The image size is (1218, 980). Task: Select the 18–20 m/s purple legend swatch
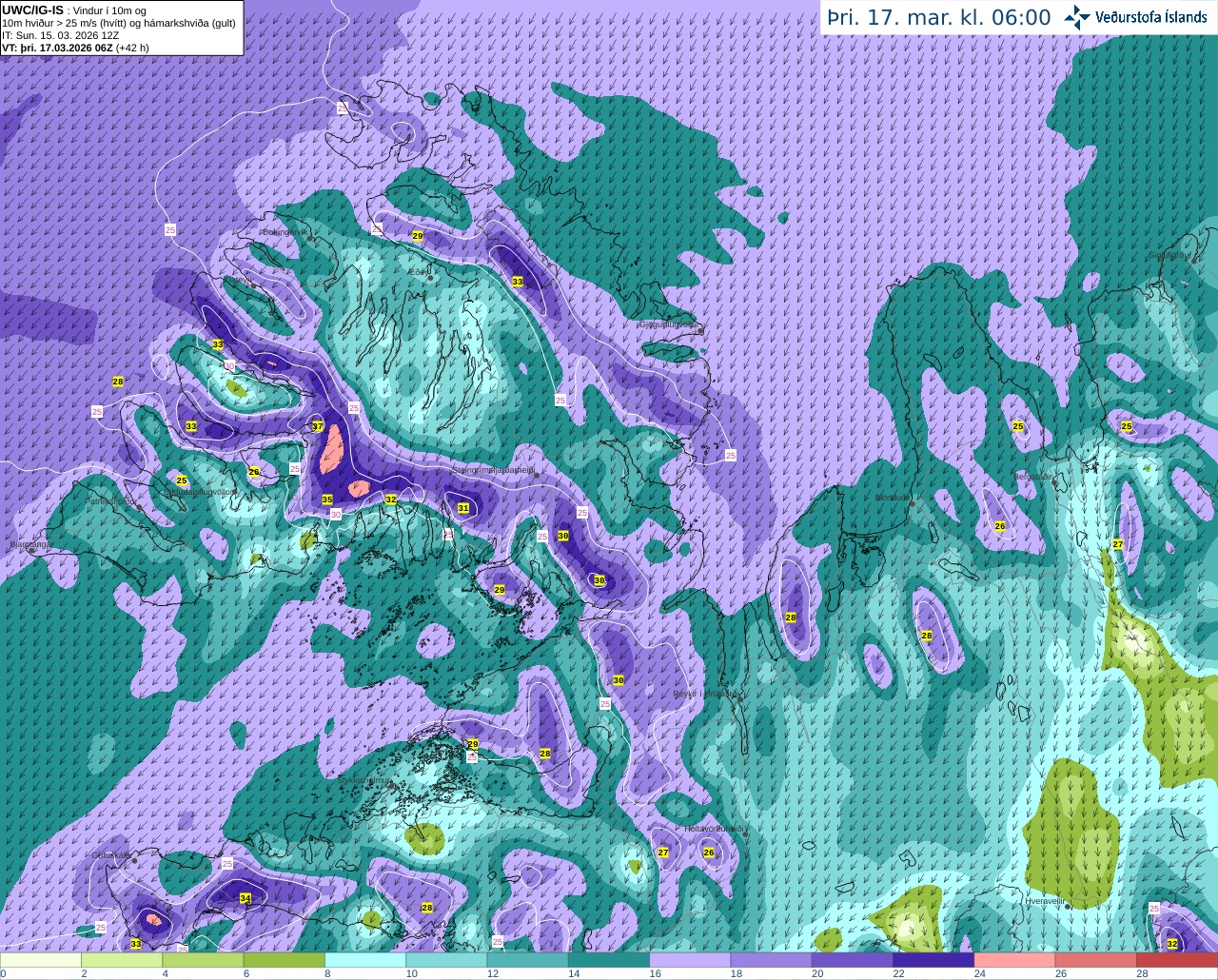773,960
